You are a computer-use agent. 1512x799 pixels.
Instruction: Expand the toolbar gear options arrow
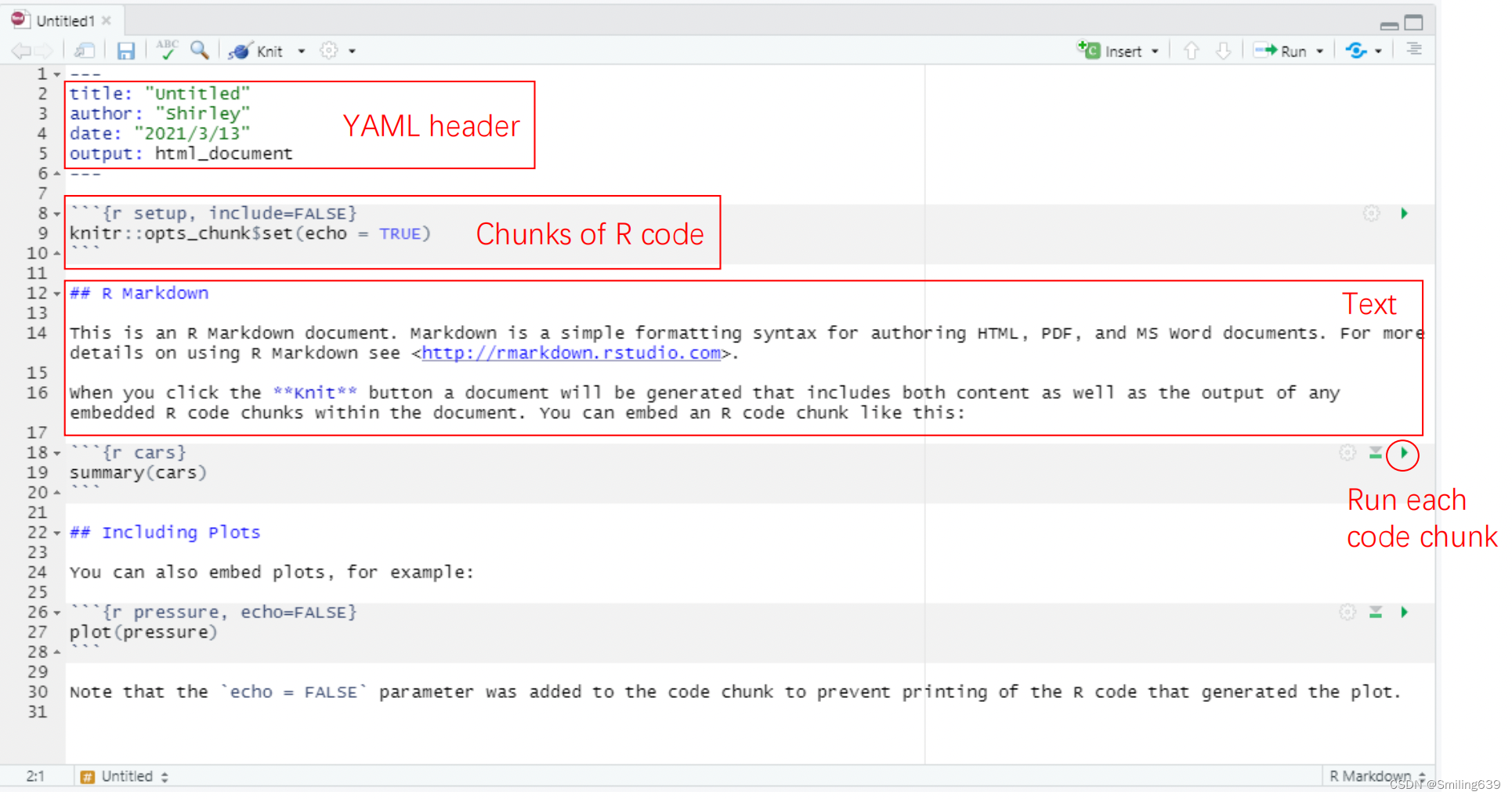353,52
